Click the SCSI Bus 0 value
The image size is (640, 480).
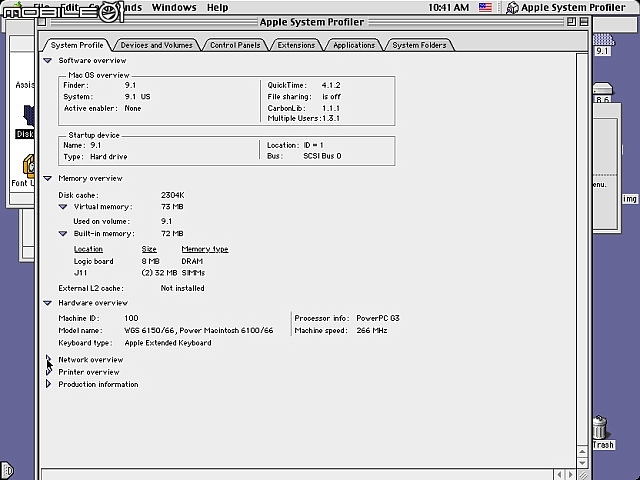(322, 156)
